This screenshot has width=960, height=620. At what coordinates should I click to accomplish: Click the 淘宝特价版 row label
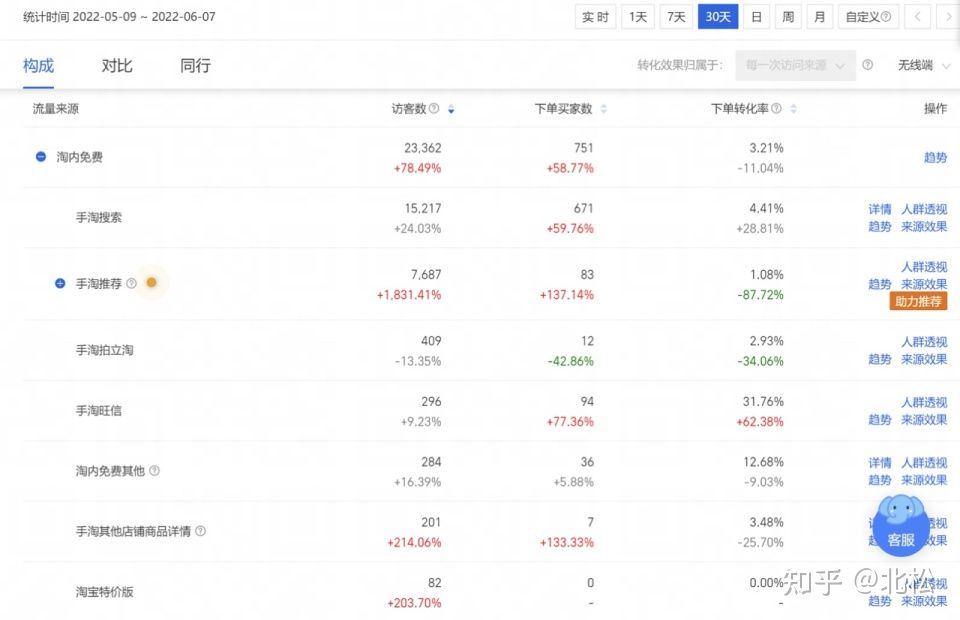[x=104, y=591]
